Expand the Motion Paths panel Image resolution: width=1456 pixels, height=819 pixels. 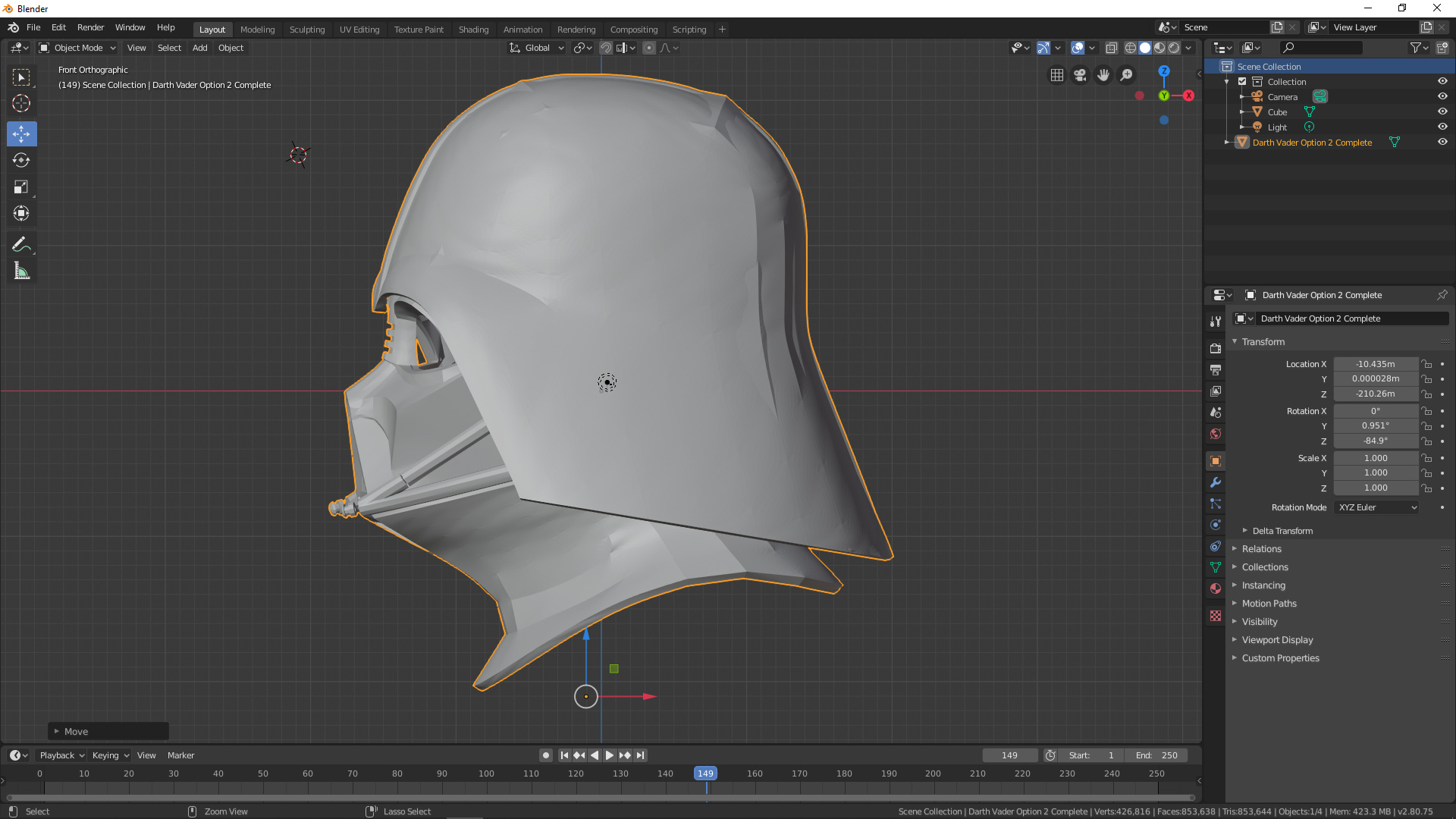1269,604
